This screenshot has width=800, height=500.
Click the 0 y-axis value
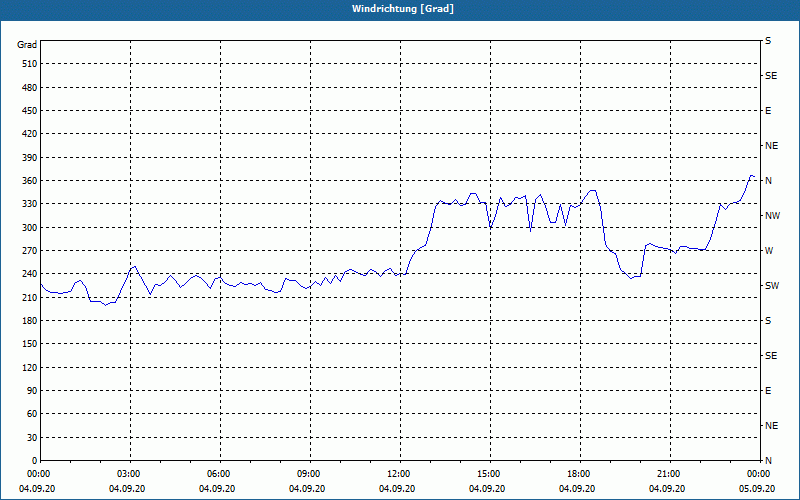click(35, 461)
